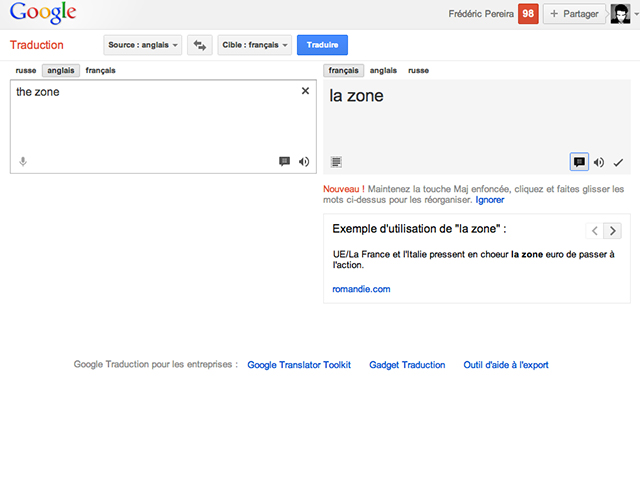Image resolution: width=640 pixels, height=480 pixels.
Task: Select anglais as source language
Action: coord(61,71)
